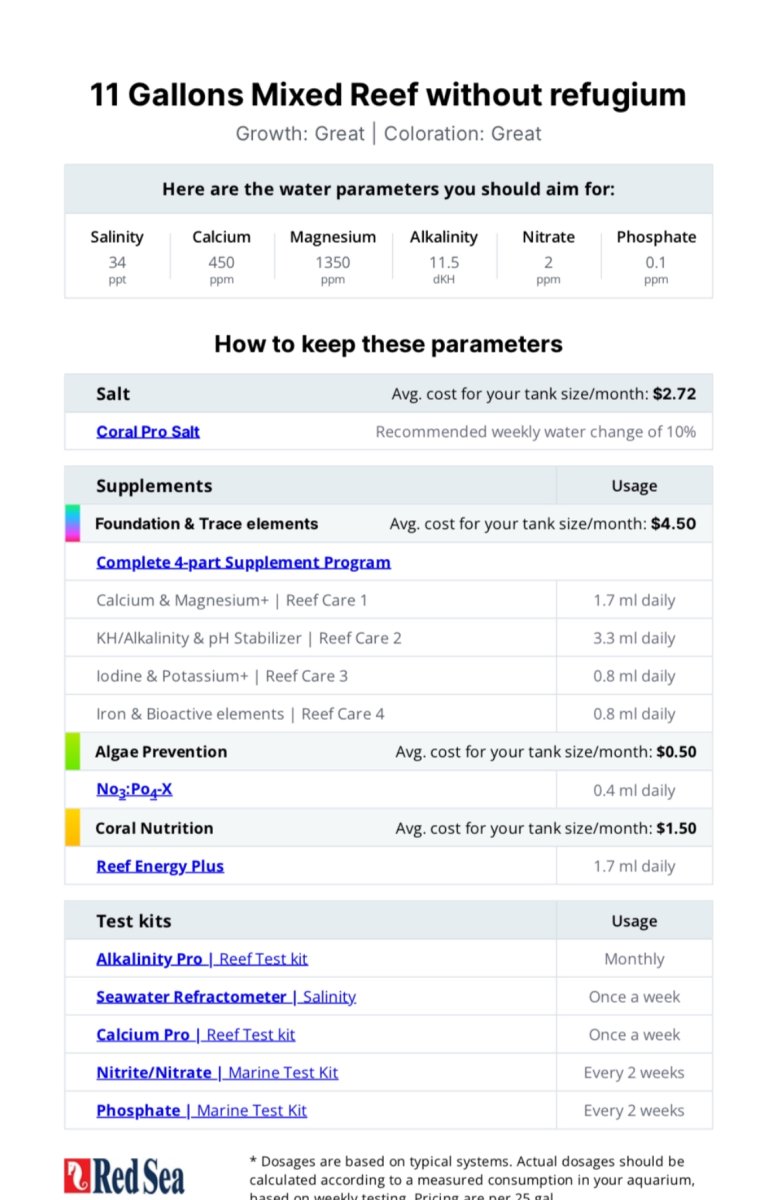Open the No3:Po4-X product link
769x1200 pixels.
click(134, 790)
